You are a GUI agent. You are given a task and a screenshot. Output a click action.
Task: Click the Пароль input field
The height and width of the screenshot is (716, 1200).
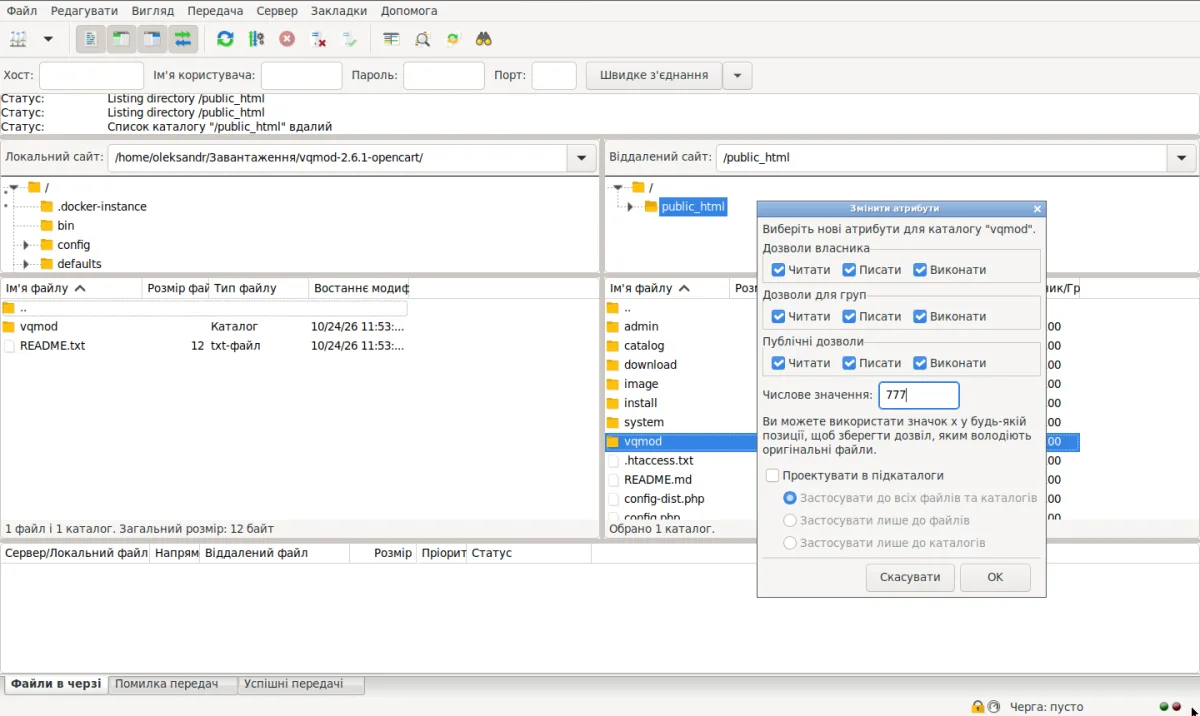(x=444, y=75)
